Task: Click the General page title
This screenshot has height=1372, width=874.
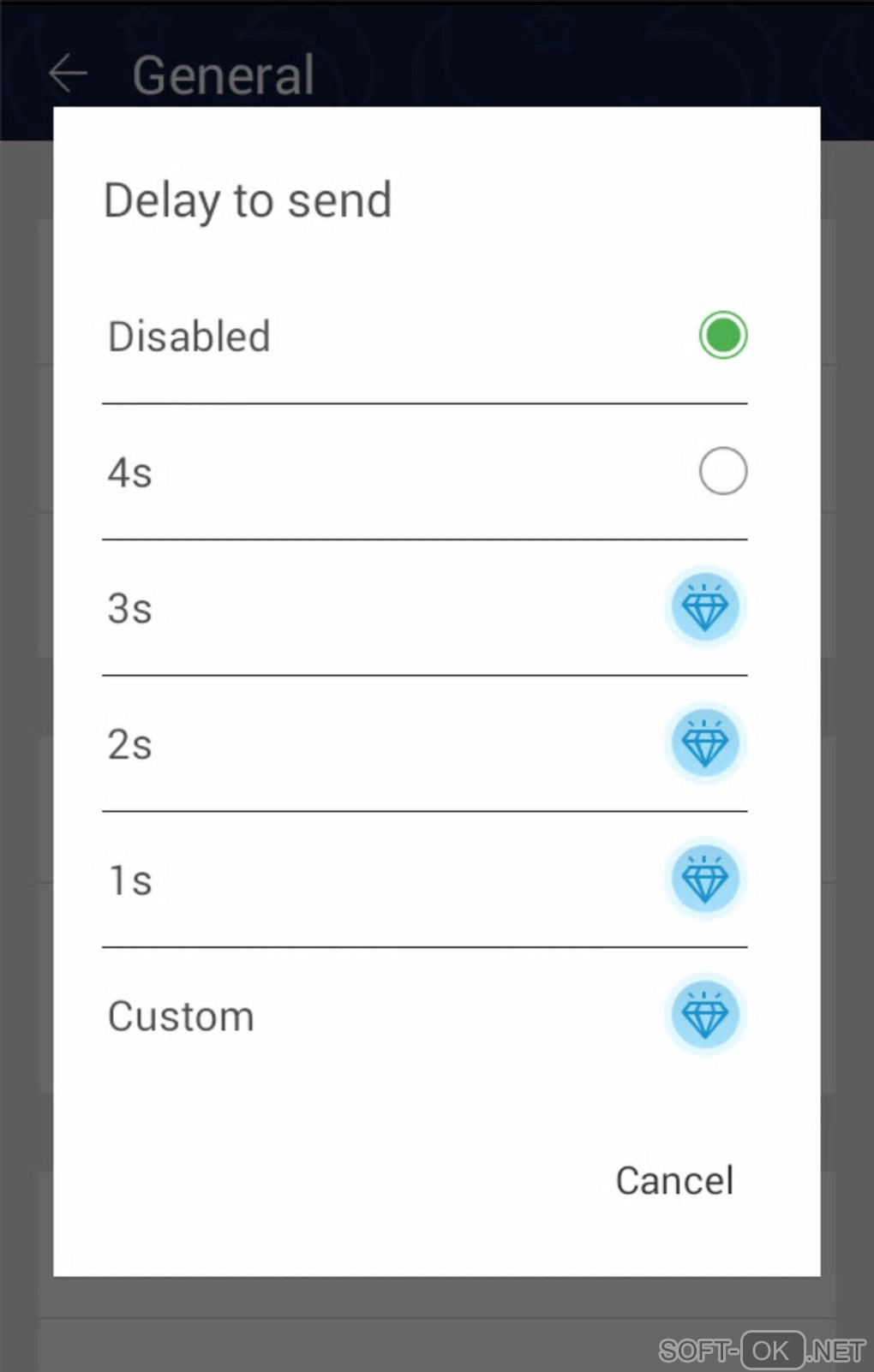Action: (x=224, y=75)
